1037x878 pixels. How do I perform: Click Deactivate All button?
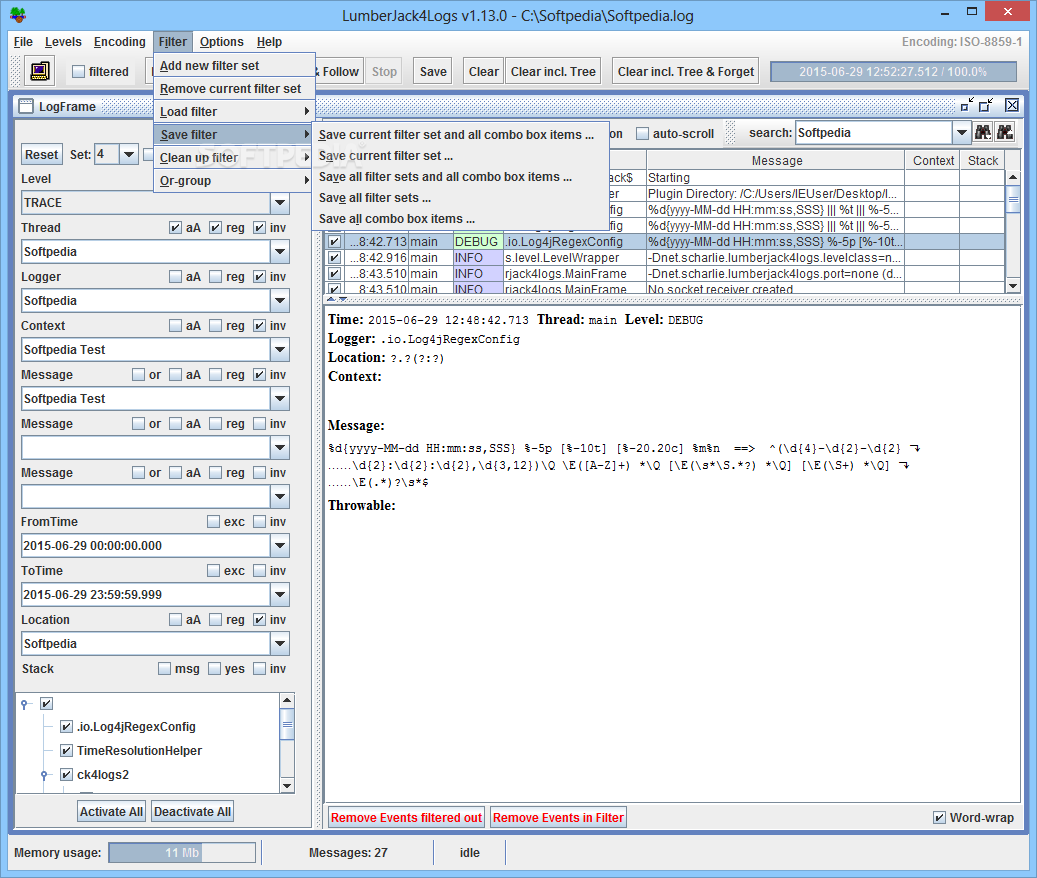(192, 811)
